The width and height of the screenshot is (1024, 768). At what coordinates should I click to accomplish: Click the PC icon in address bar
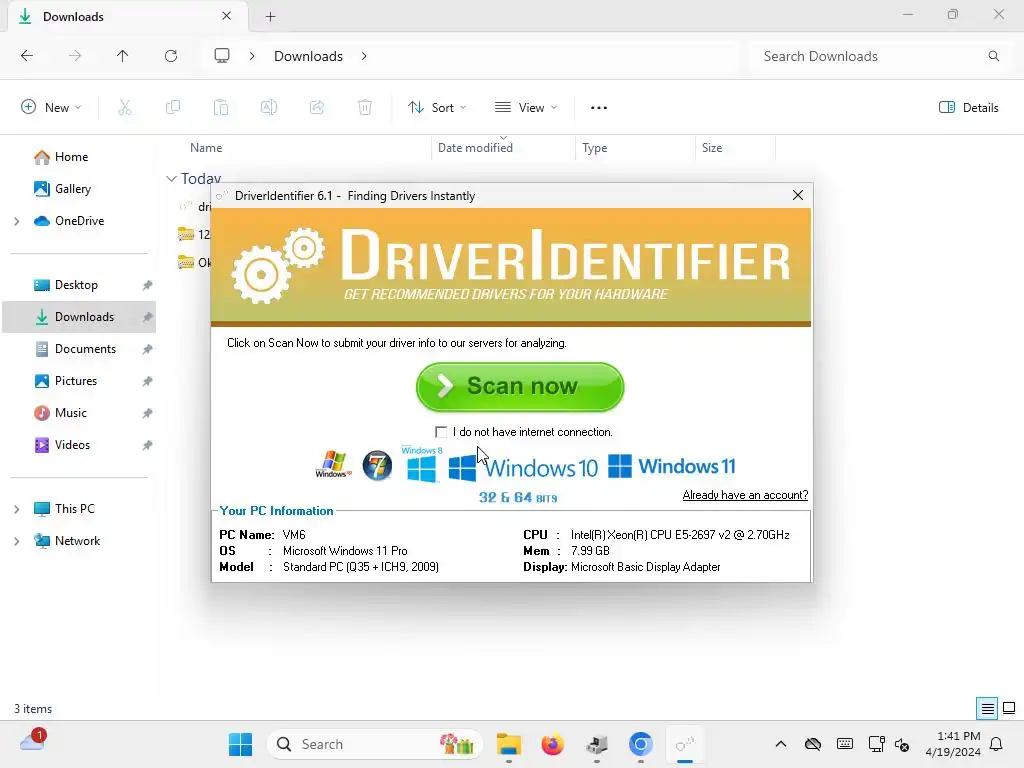[x=222, y=56]
